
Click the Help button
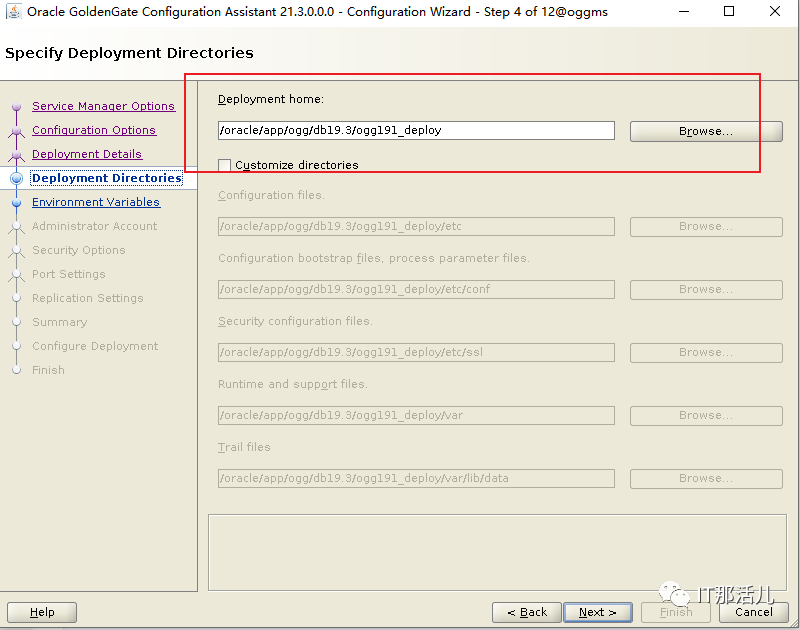(42, 612)
